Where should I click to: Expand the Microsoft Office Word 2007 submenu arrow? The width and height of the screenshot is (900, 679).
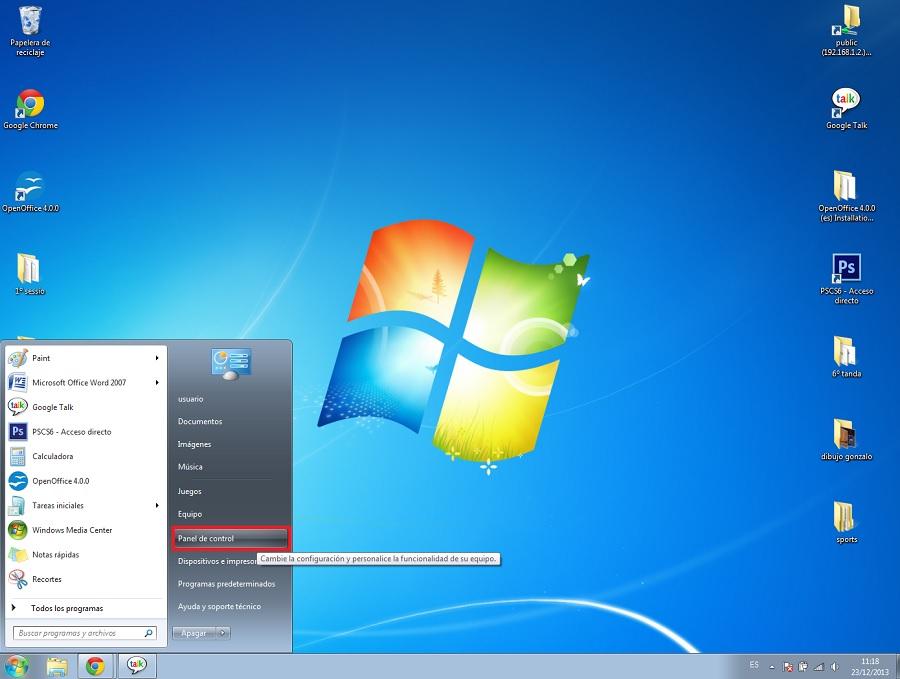[x=157, y=382]
